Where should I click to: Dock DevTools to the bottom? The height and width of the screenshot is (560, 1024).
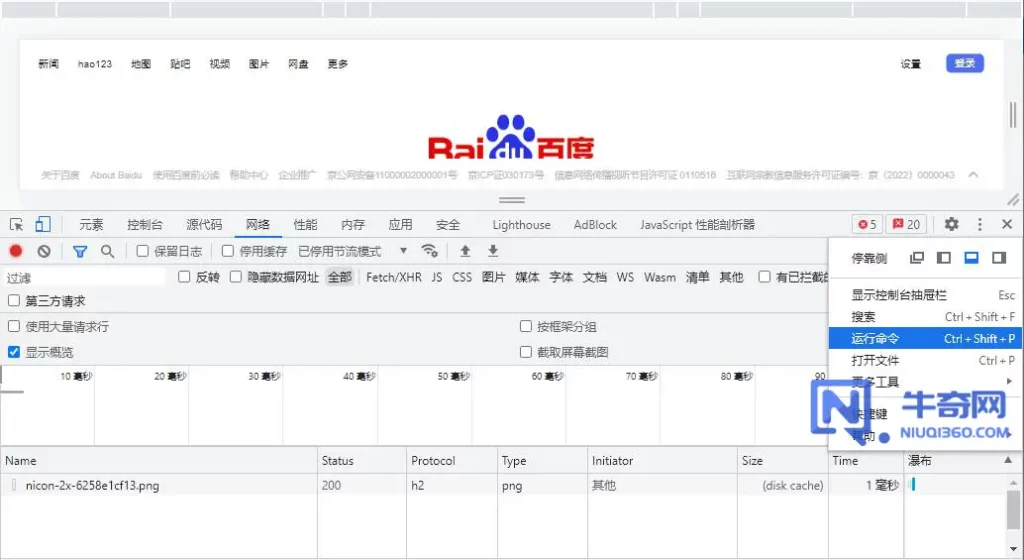(972, 258)
